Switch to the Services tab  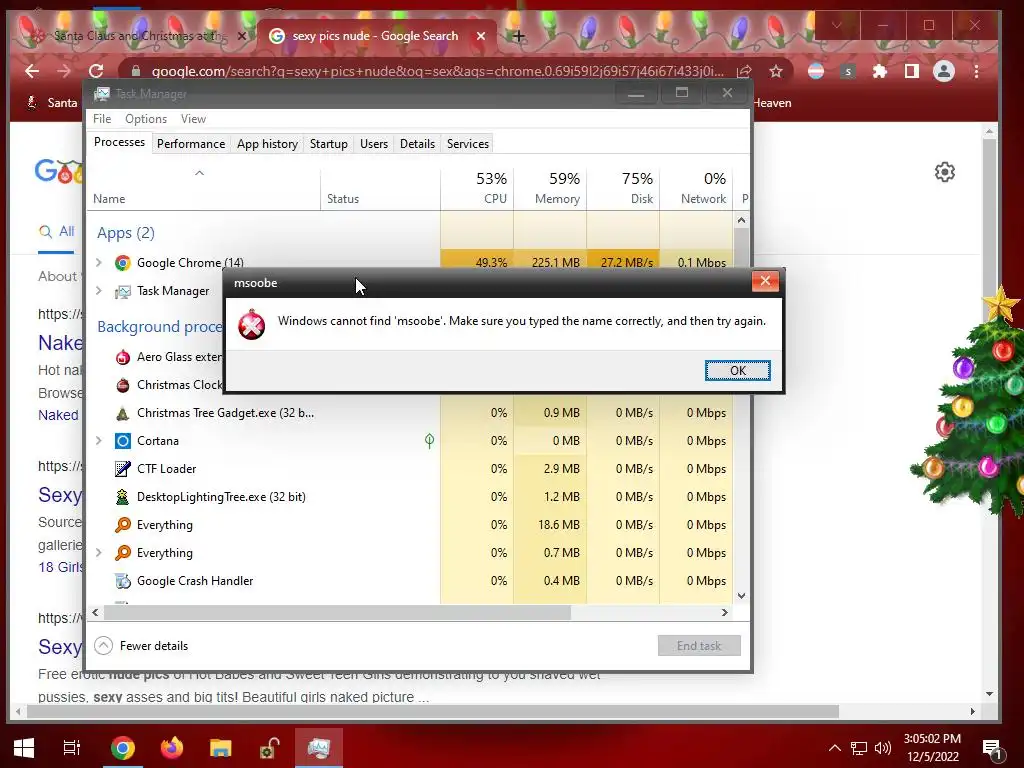click(x=468, y=144)
